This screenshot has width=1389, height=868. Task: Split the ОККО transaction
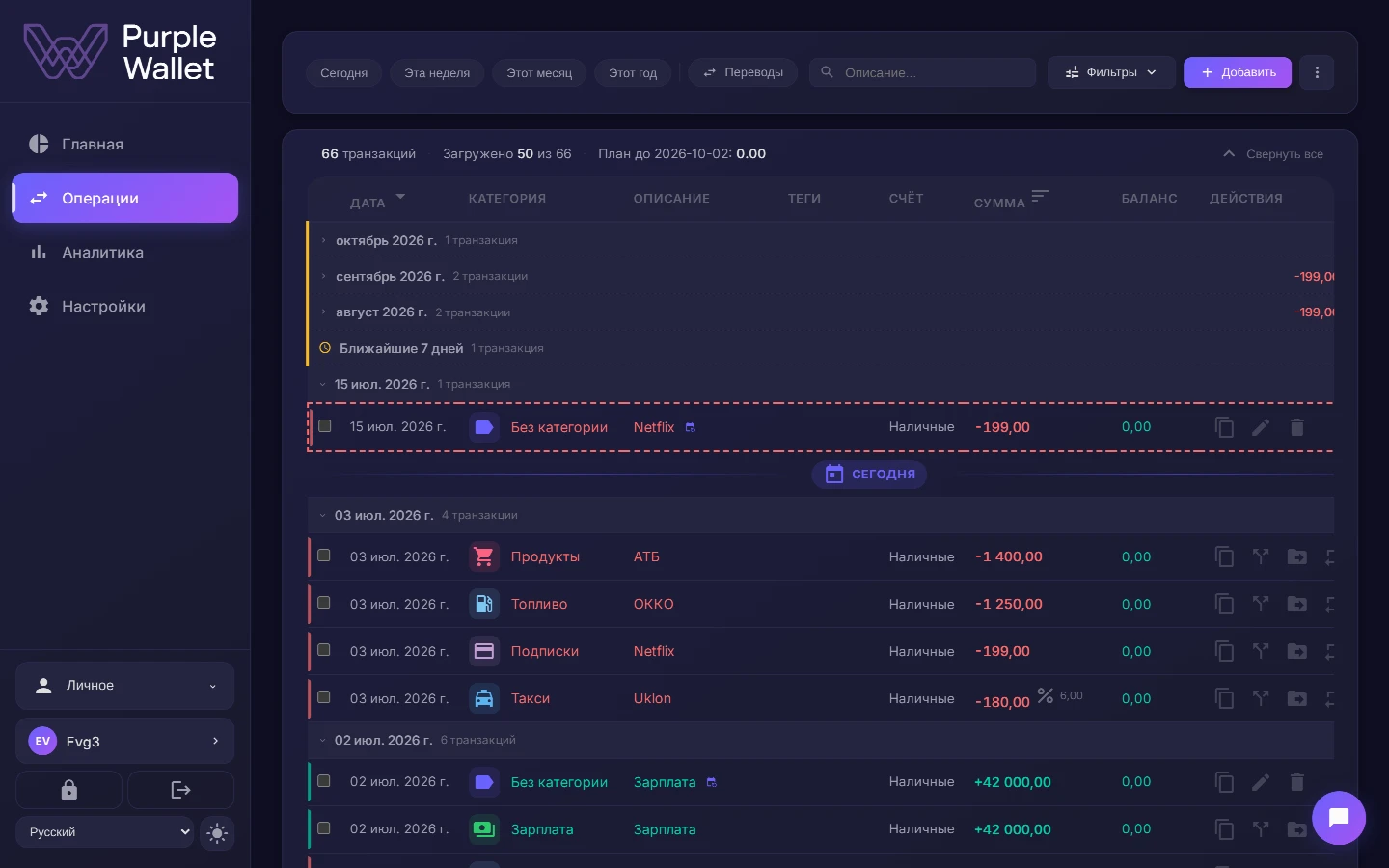1261,604
